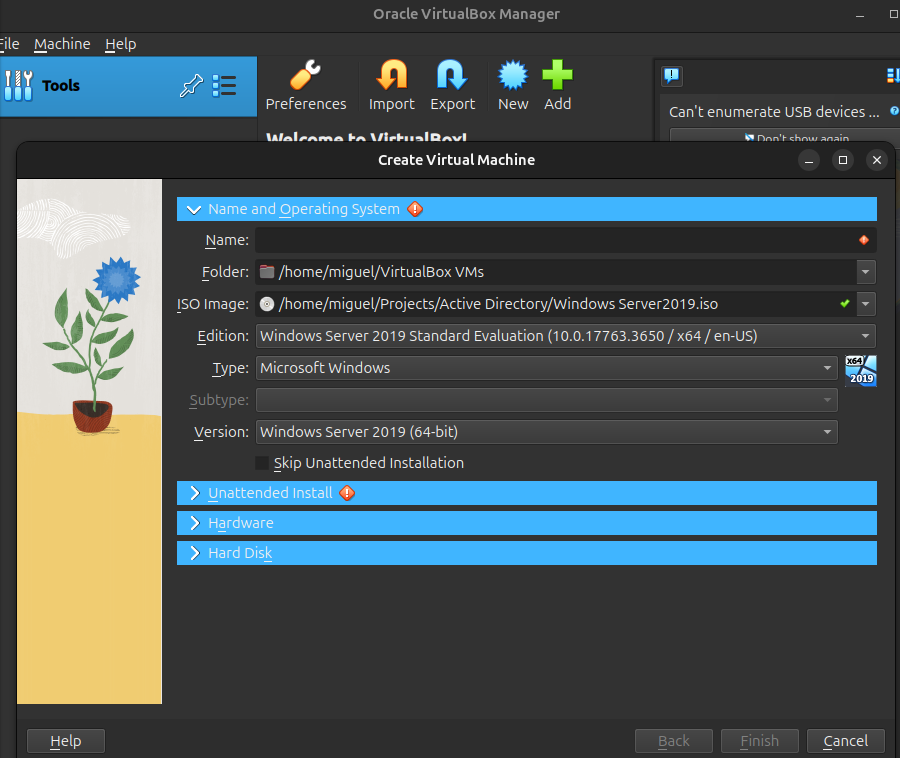The image size is (900, 758).
Task: Minimize the Create Virtual Machine dialog
Action: [x=809, y=160]
